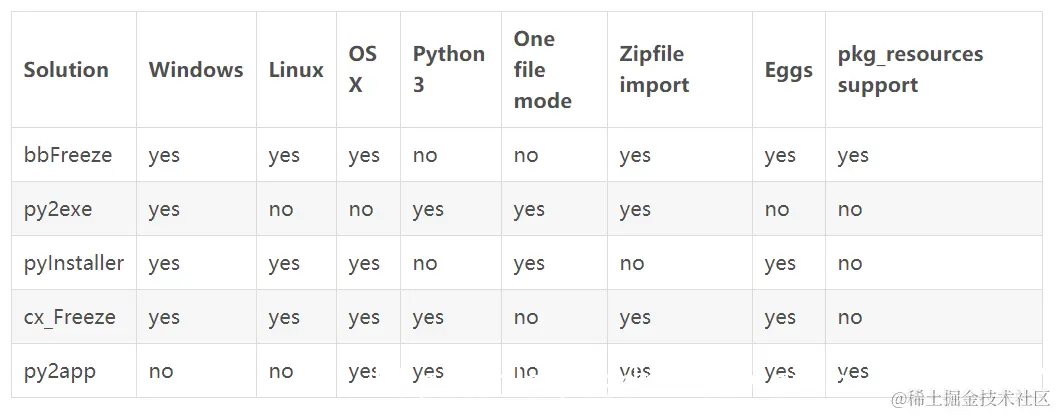Select the Zipfile import column header
Viewport: 1057px width, 415px height.
point(655,70)
